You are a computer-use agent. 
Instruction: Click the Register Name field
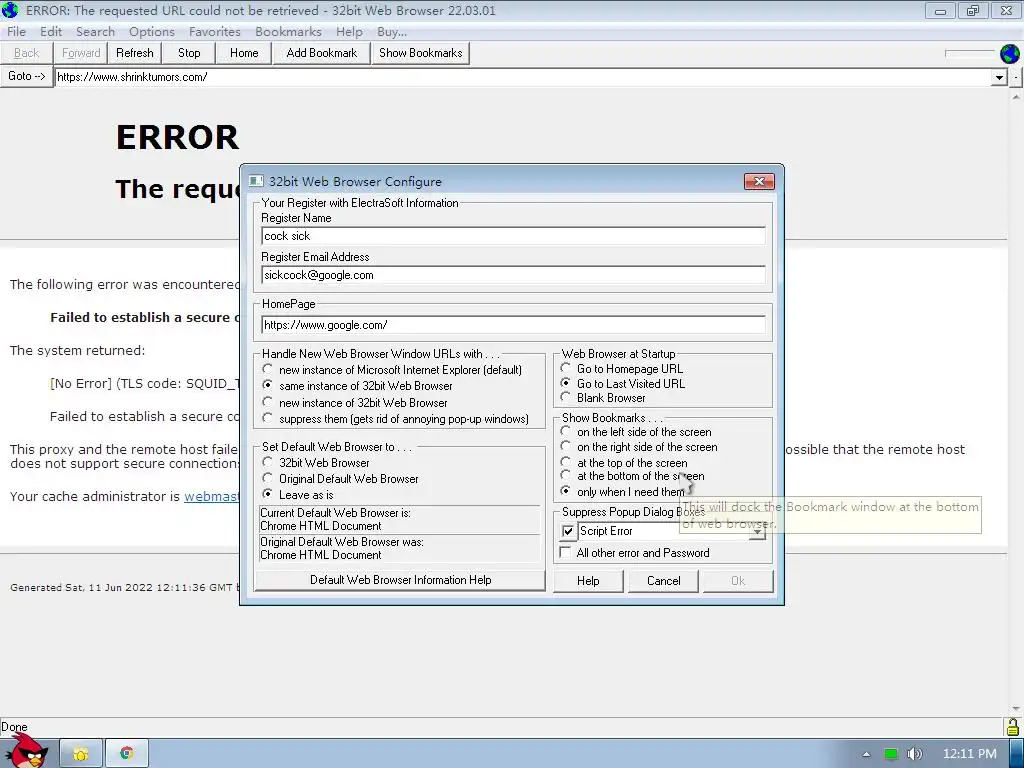coord(513,236)
